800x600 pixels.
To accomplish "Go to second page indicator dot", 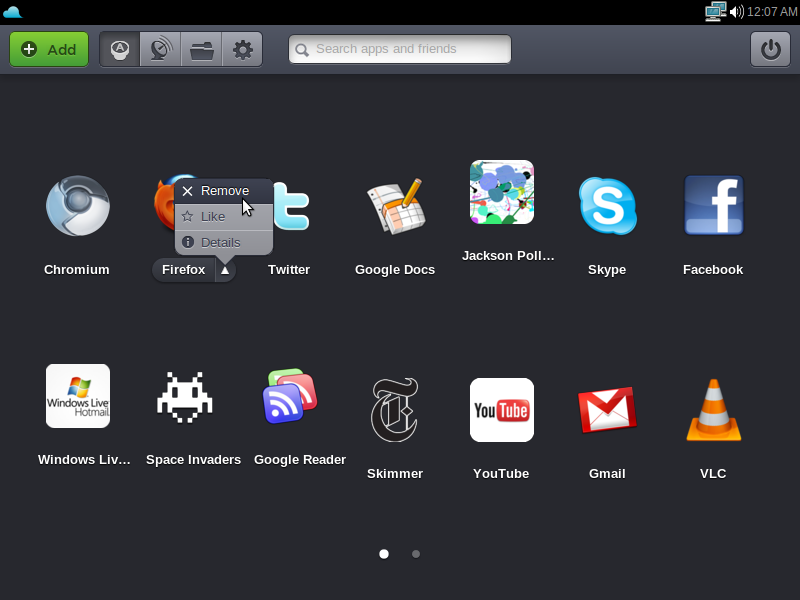I will pyautogui.click(x=416, y=553).
